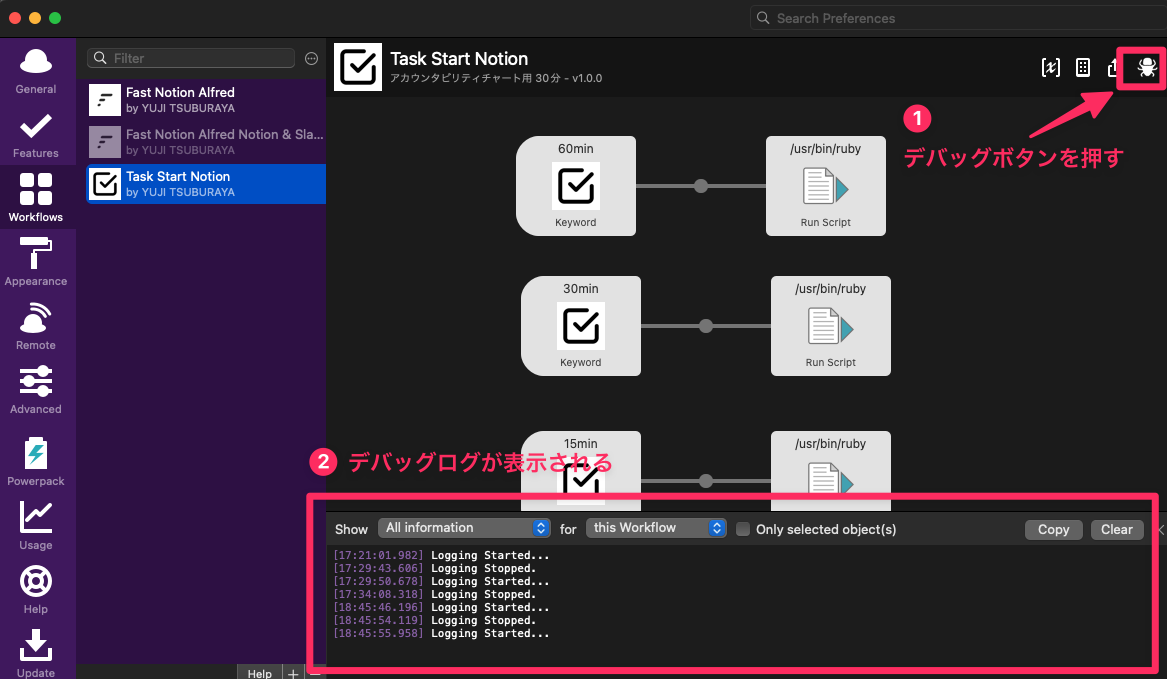
Task: Add a new workflow with plus button
Action: (x=293, y=673)
